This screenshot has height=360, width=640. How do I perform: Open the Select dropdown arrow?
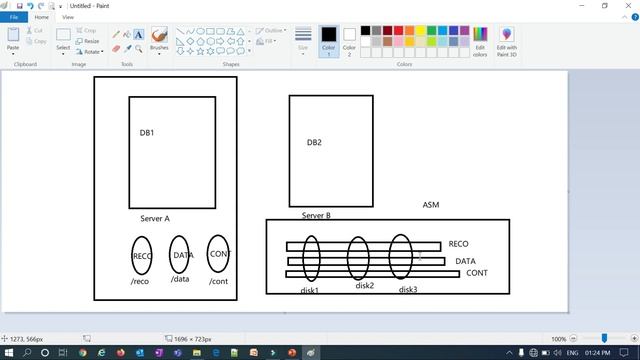pyautogui.click(x=63, y=54)
